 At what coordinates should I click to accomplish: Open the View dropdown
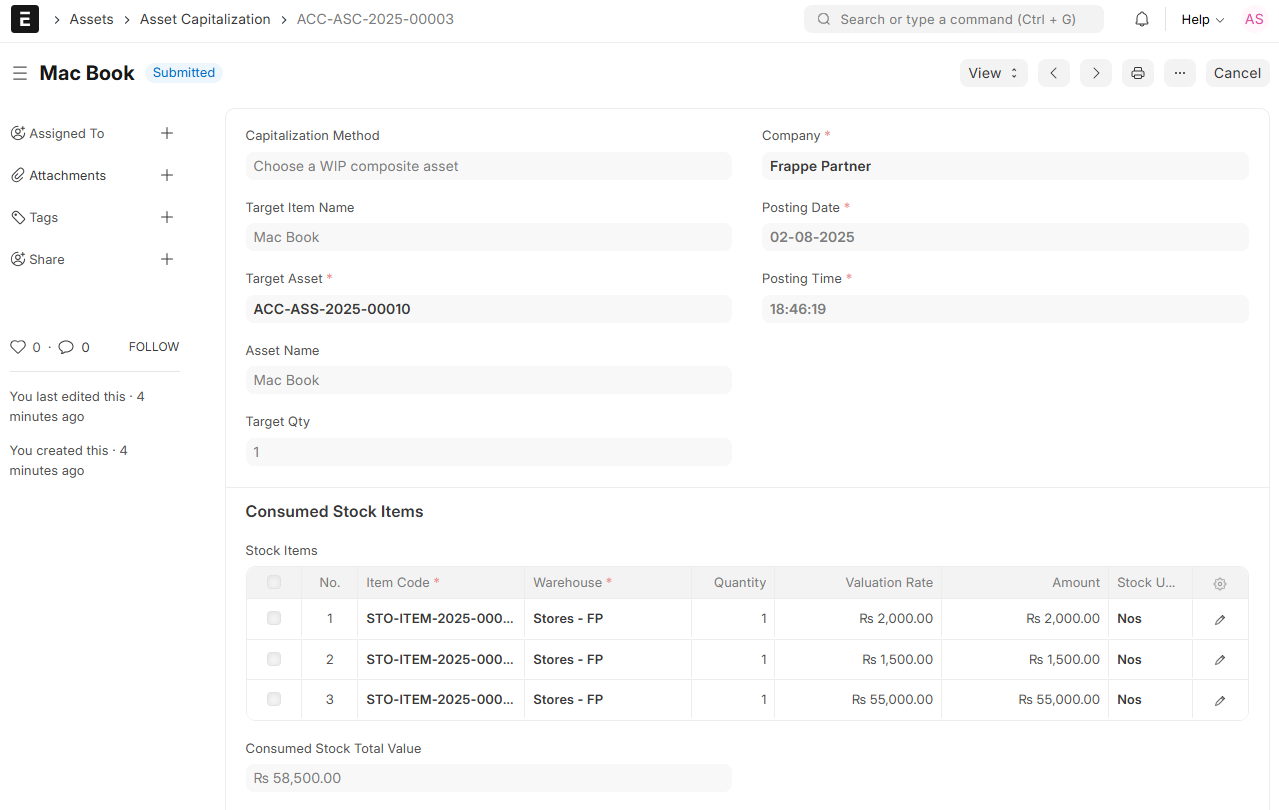point(993,73)
